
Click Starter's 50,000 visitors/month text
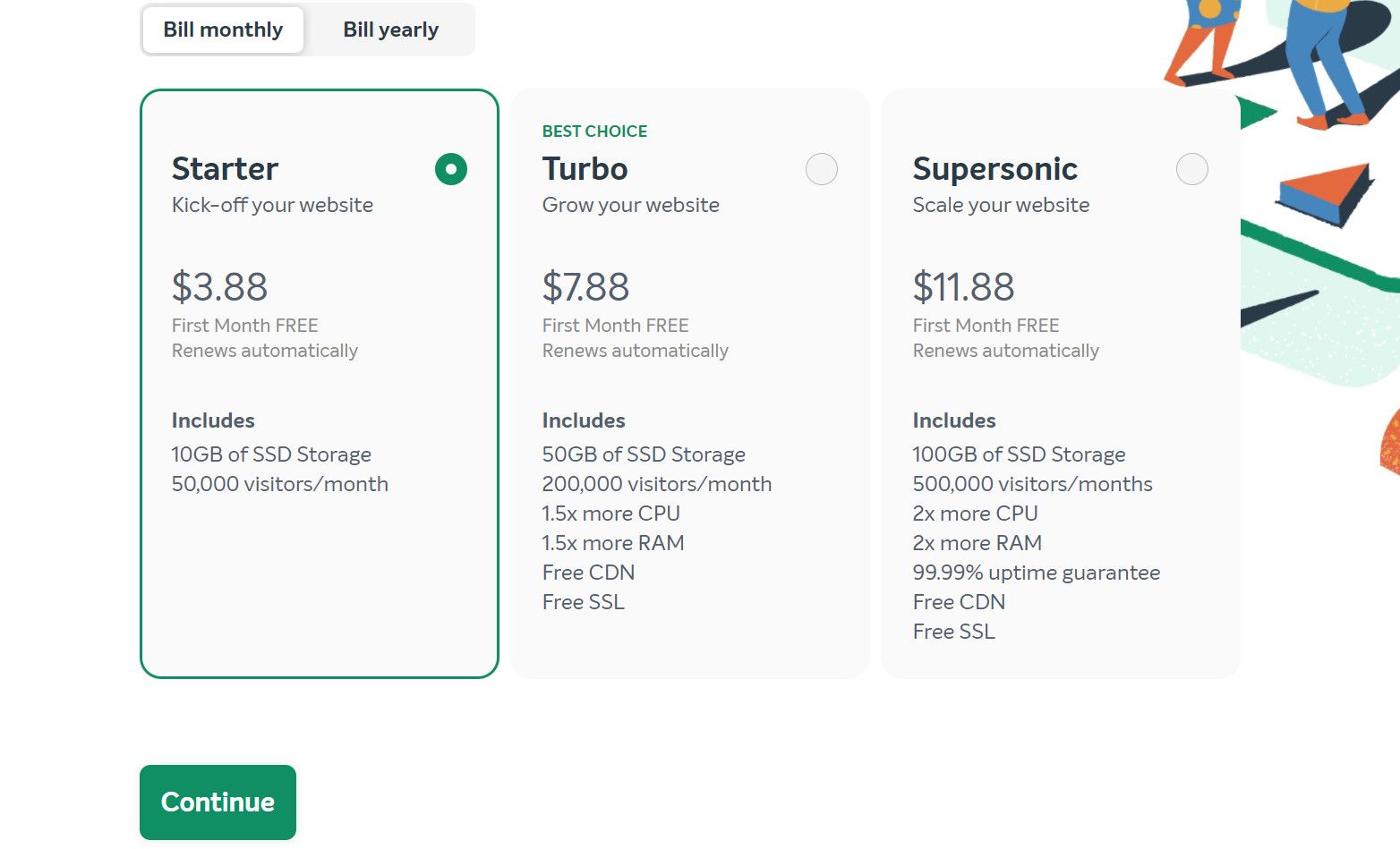(x=279, y=484)
